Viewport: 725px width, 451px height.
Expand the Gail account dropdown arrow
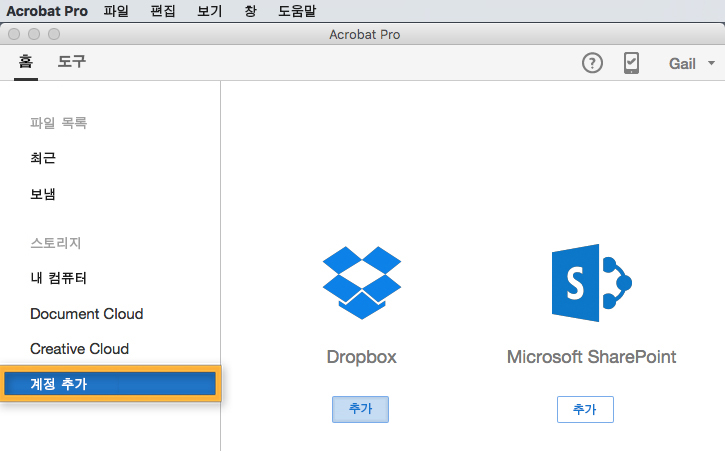tap(711, 63)
